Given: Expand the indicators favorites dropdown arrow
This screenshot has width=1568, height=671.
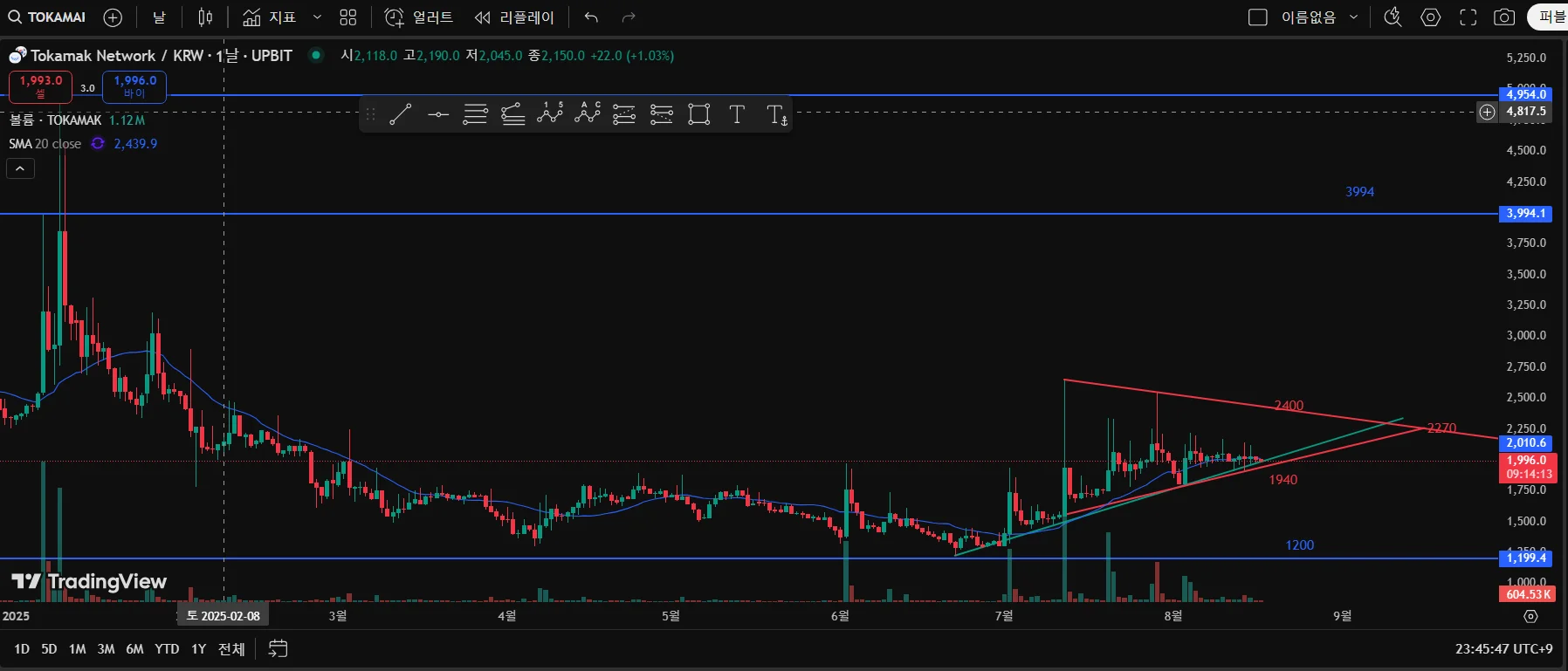Looking at the screenshot, I should 317,17.
